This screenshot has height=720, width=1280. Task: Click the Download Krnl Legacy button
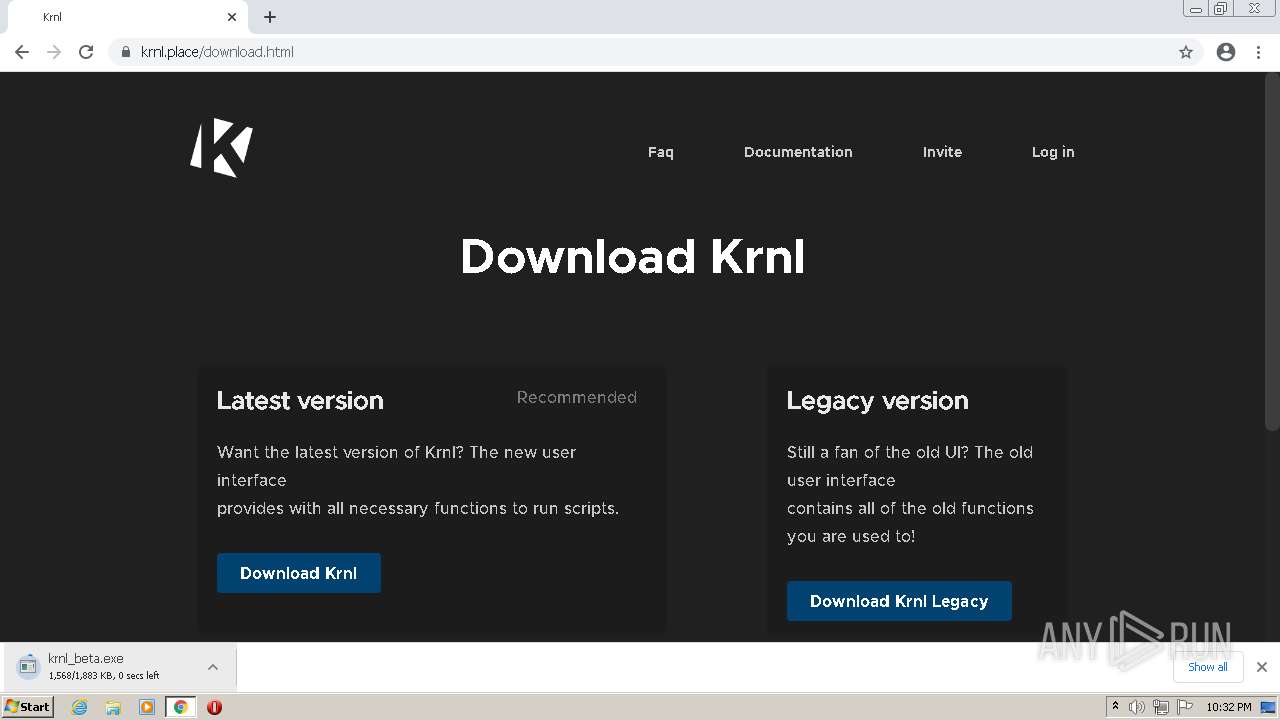899,601
